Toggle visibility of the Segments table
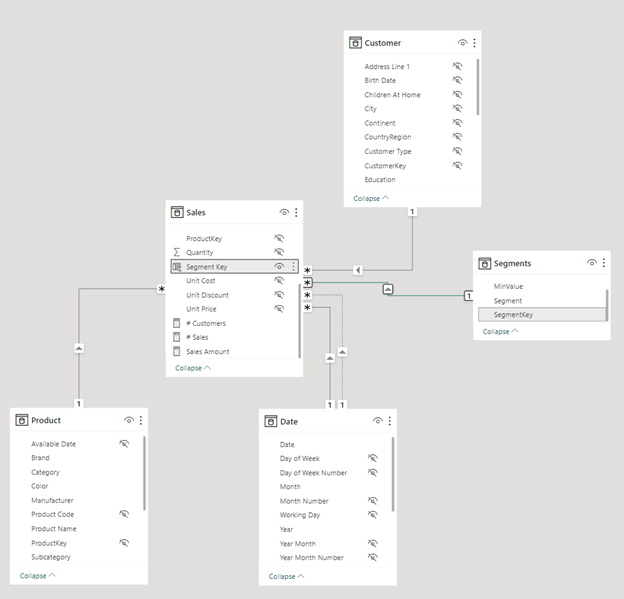 [592, 263]
